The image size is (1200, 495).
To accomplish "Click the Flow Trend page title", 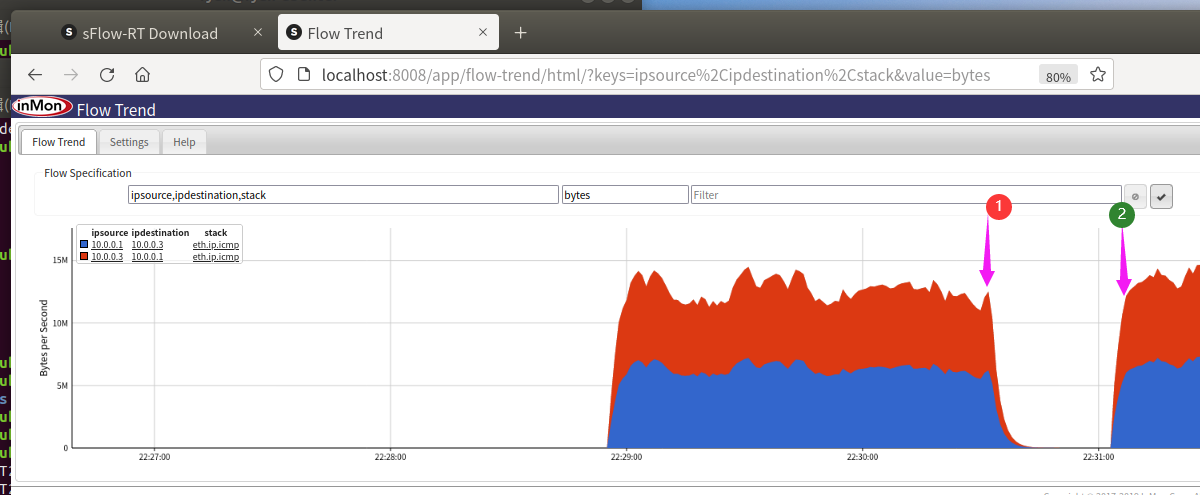I will tap(116, 110).
